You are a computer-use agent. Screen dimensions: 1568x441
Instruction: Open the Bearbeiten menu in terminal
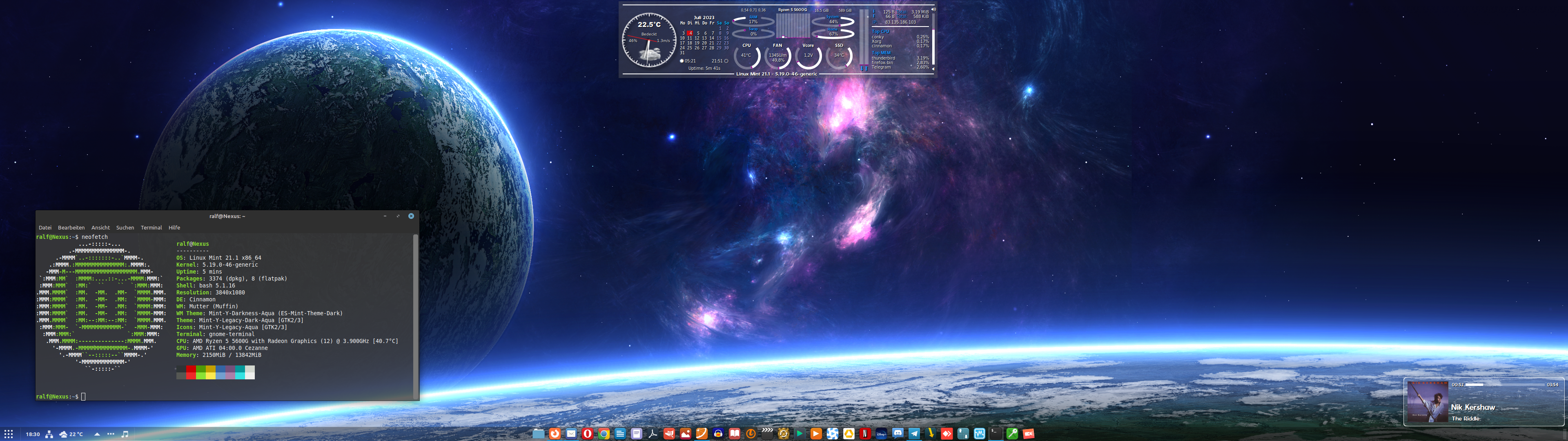pos(71,228)
